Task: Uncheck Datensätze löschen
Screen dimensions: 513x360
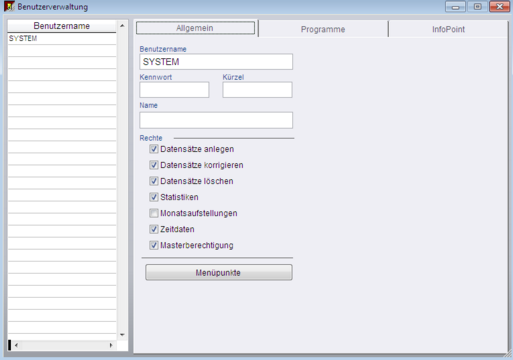Action: pyautogui.click(x=154, y=181)
